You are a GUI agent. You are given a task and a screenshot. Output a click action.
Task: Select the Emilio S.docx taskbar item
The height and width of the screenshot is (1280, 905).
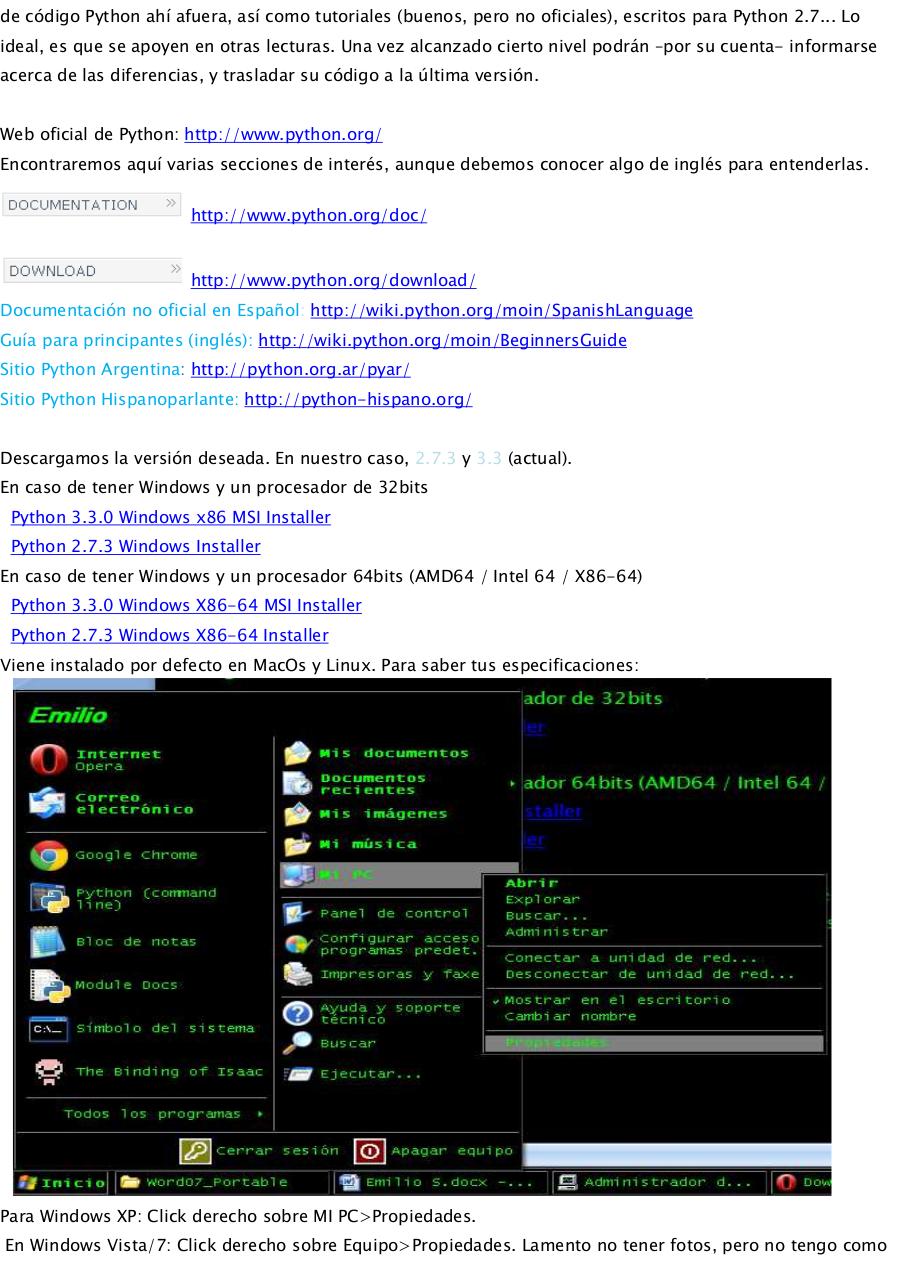[x=440, y=1181]
